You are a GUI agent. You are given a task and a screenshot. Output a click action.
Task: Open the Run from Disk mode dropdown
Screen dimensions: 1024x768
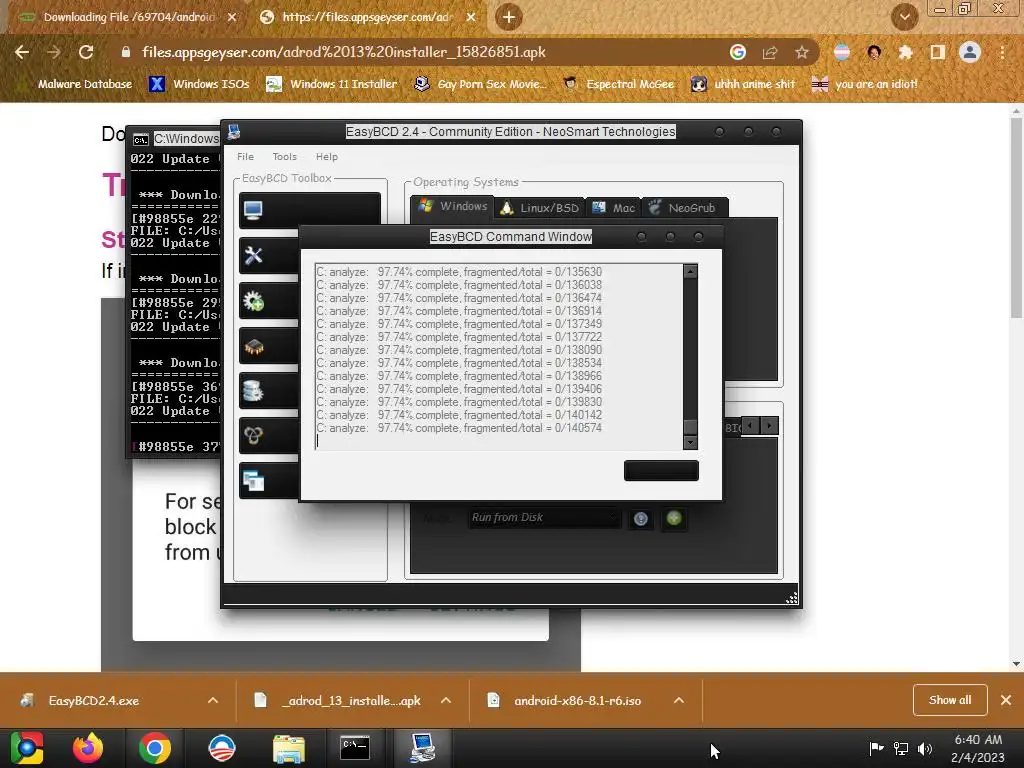[543, 518]
